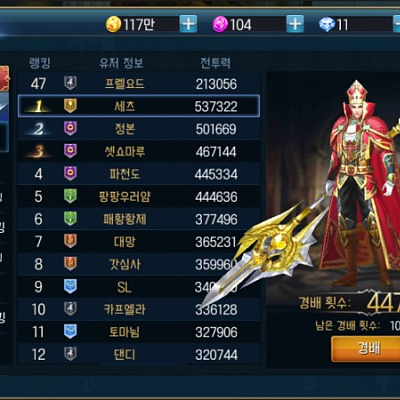Select rank 12 player 댄디 row

(x=139, y=354)
